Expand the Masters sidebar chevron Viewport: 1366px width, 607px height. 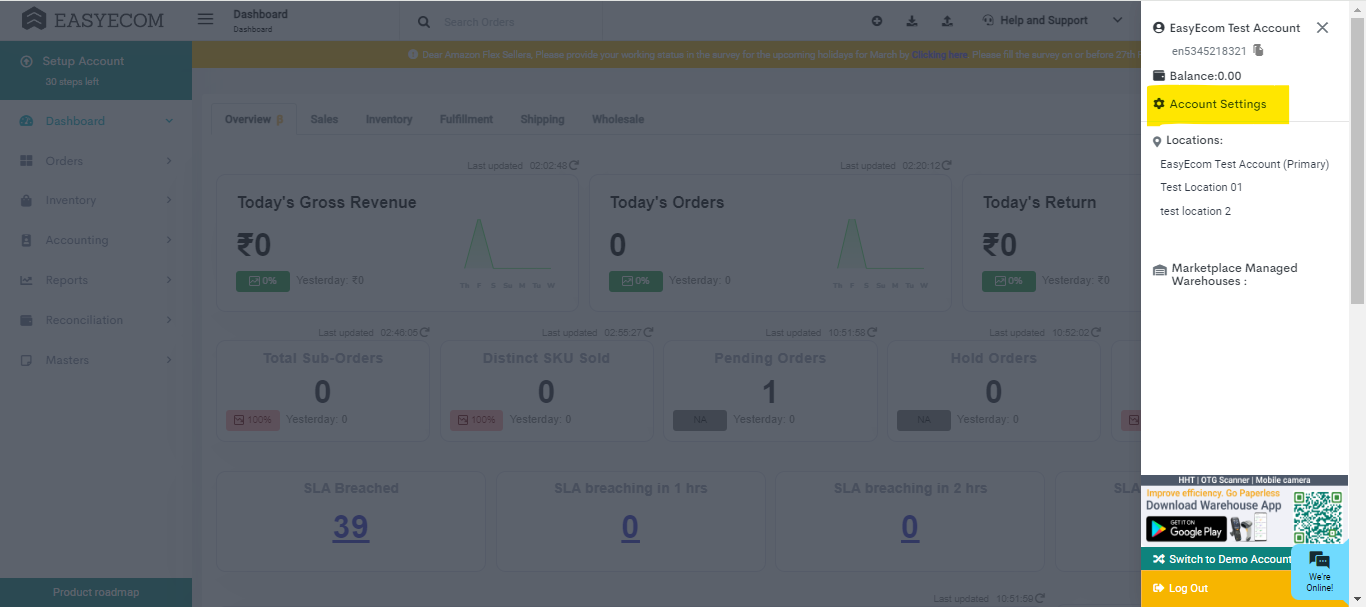[169, 361]
